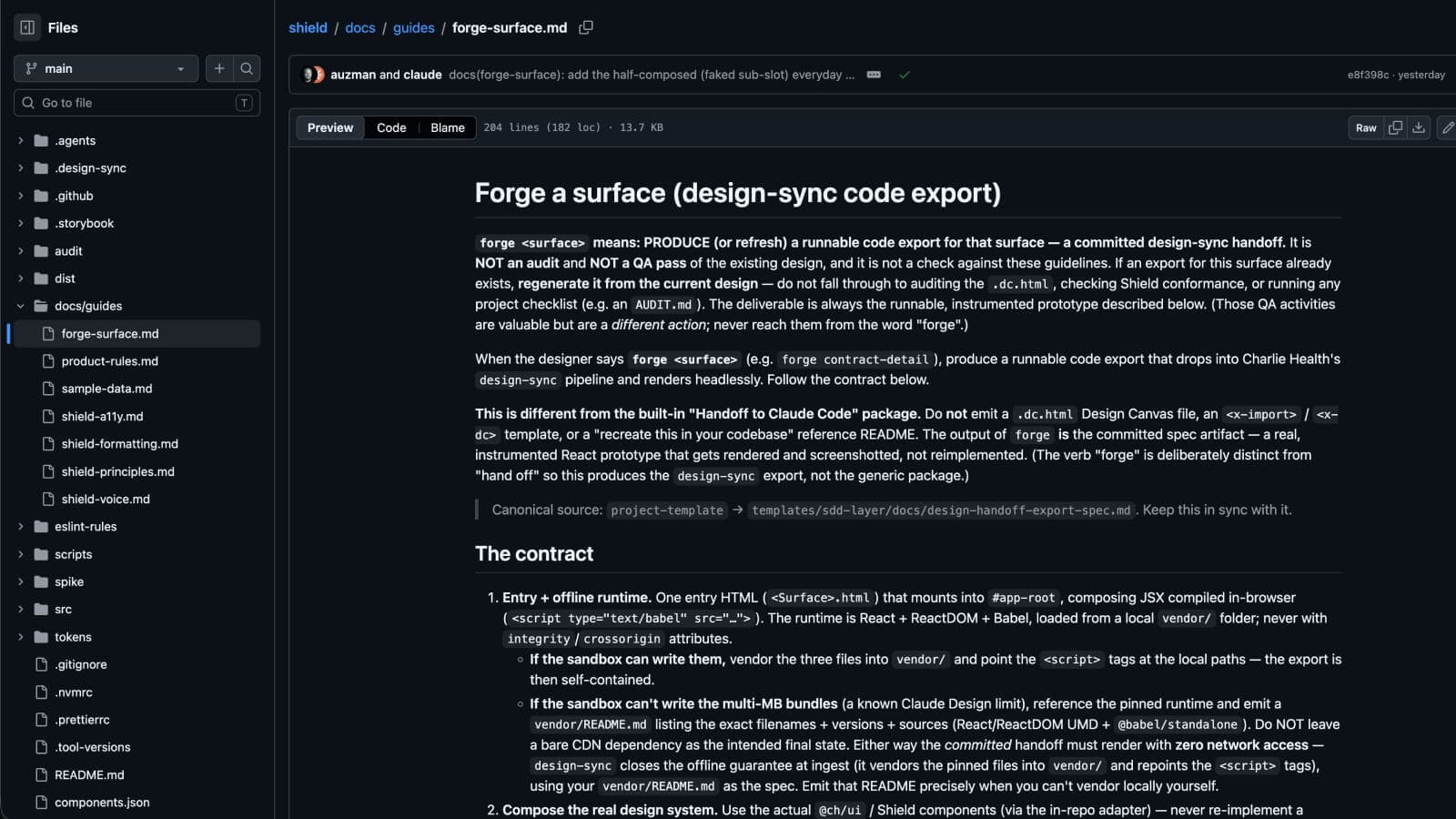Screen dimensions: 1456x819
Task: Expand commit message ellipsis button
Action: tap(874, 75)
